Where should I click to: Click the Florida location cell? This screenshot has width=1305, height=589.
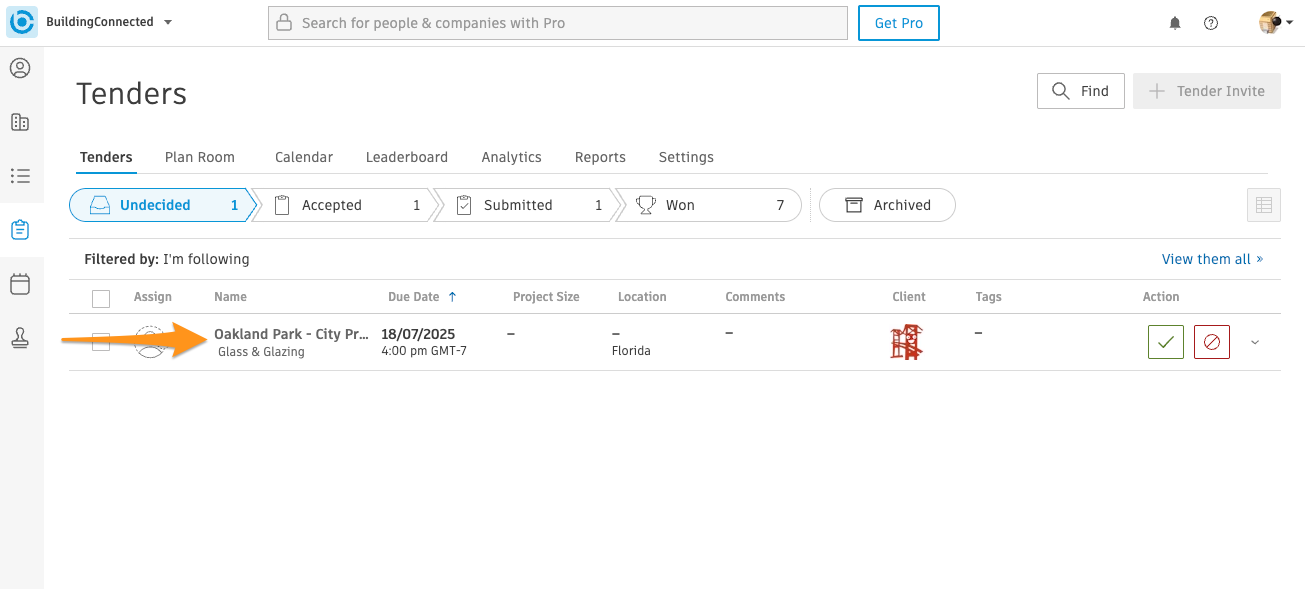pyautogui.click(x=631, y=351)
